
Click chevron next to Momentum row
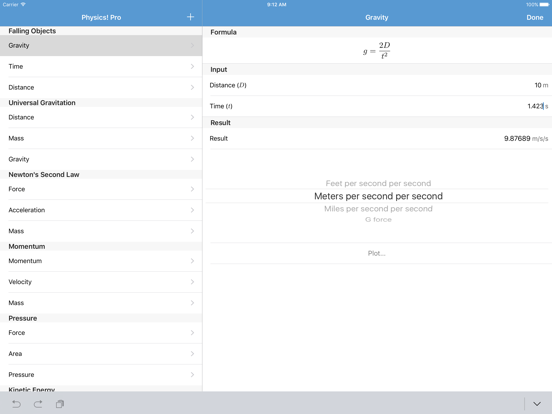pyautogui.click(x=192, y=261)
